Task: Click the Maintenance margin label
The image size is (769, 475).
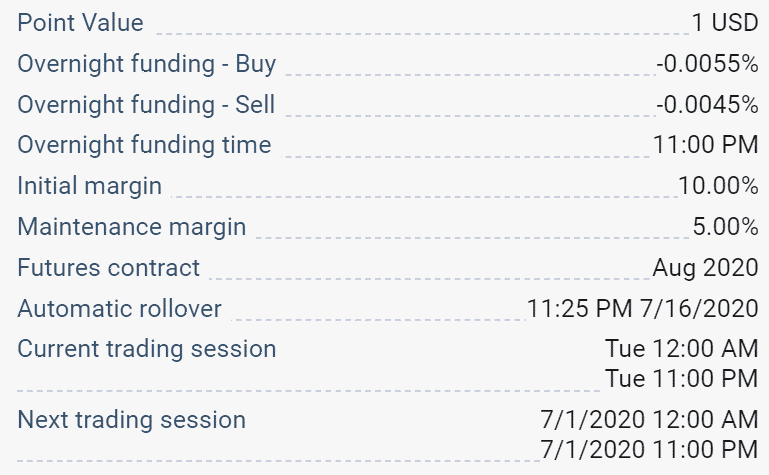Action: (x=131, y=227)
